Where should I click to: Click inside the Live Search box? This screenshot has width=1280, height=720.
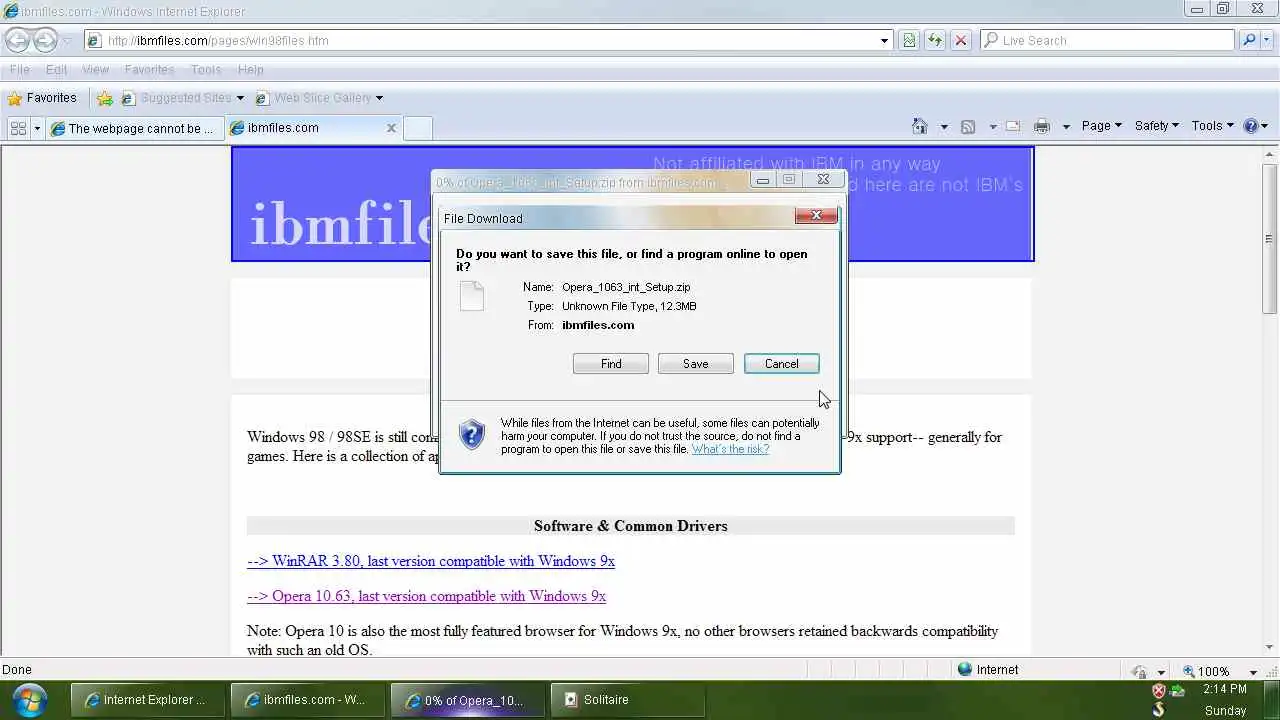pos(1108,41)
